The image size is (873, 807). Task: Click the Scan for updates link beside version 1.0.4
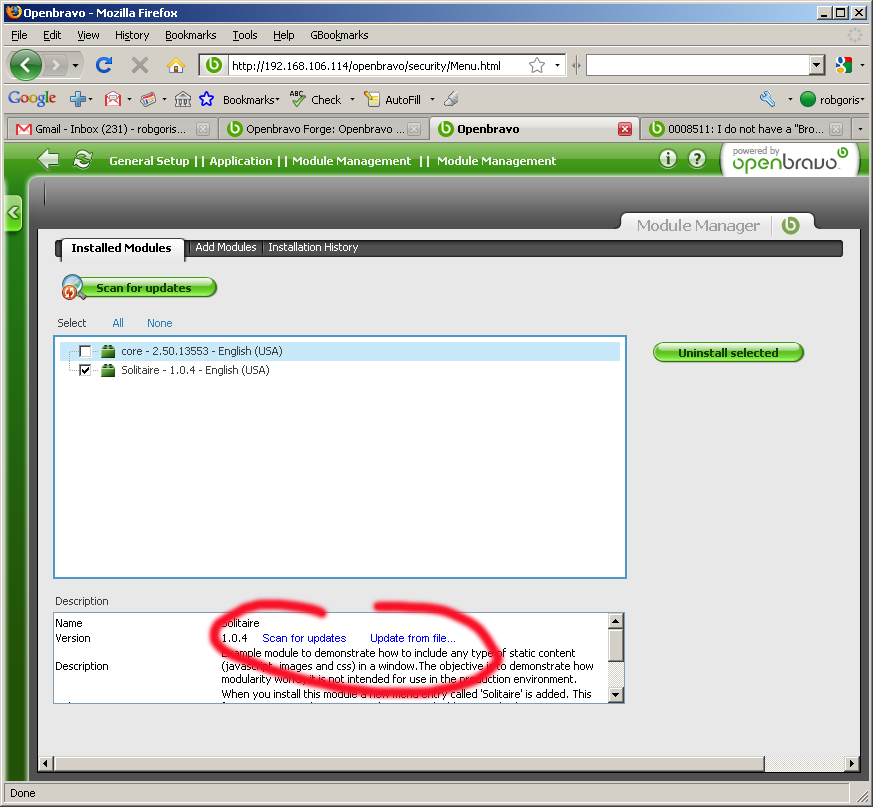[304, 638]
